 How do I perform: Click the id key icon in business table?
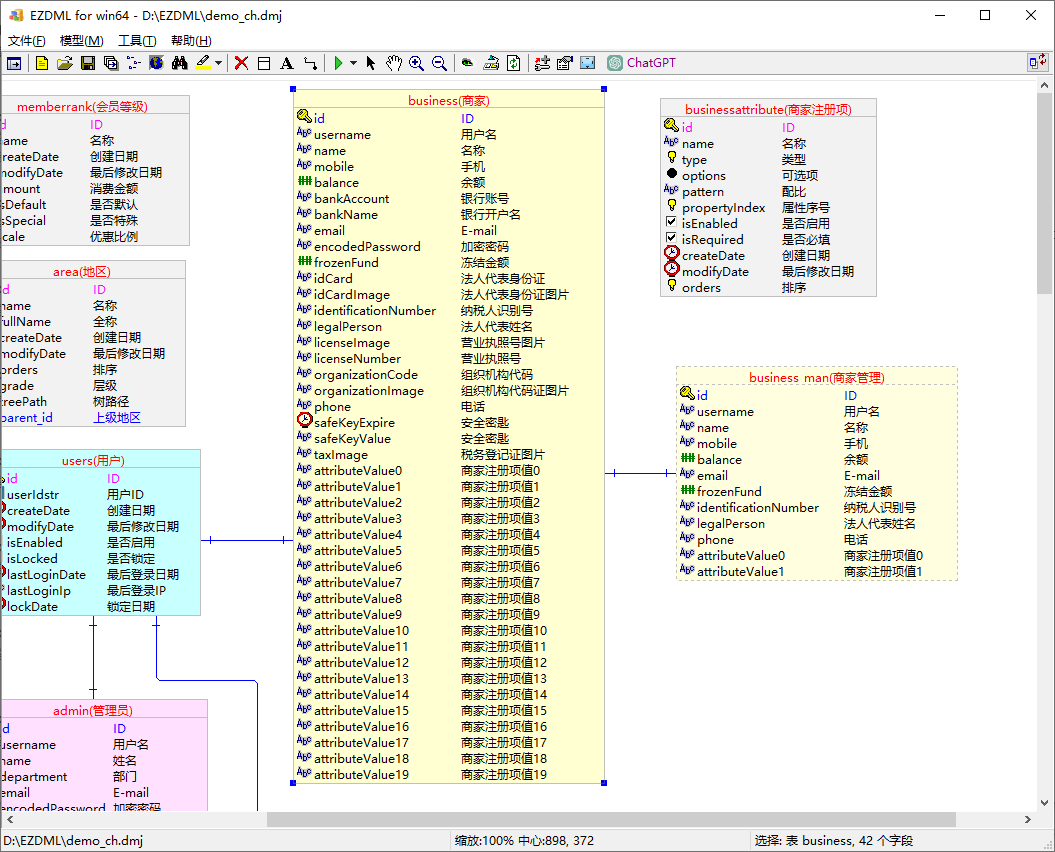tap(304, 116)
